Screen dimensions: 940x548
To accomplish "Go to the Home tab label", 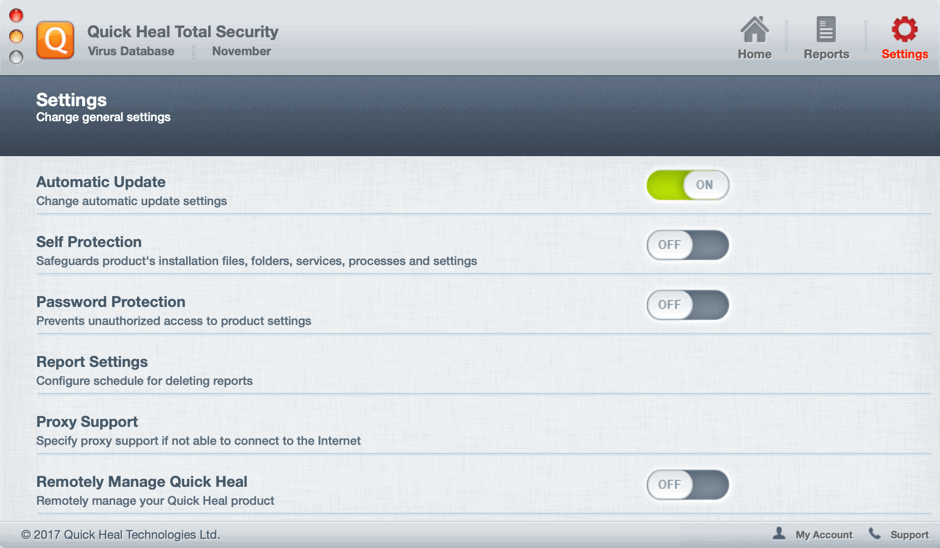I will pos(754,54).
